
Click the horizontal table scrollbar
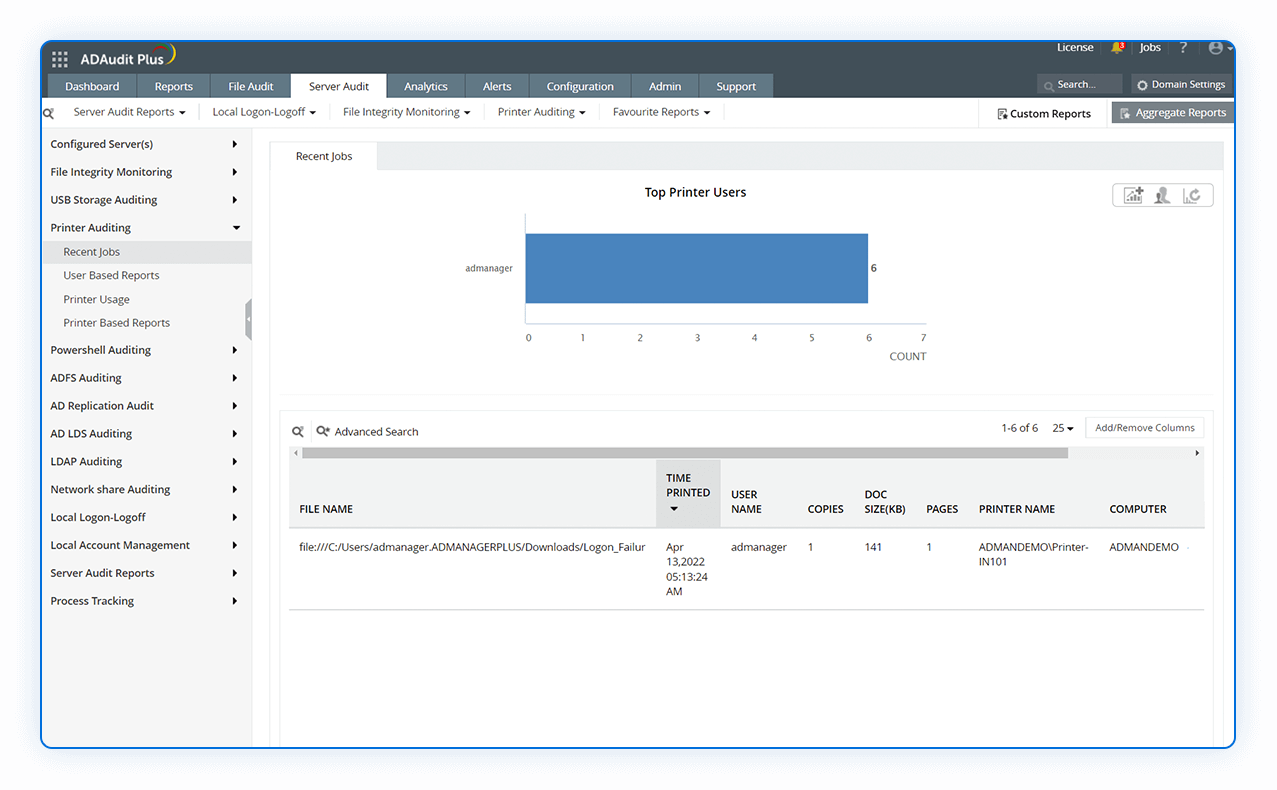685,453
